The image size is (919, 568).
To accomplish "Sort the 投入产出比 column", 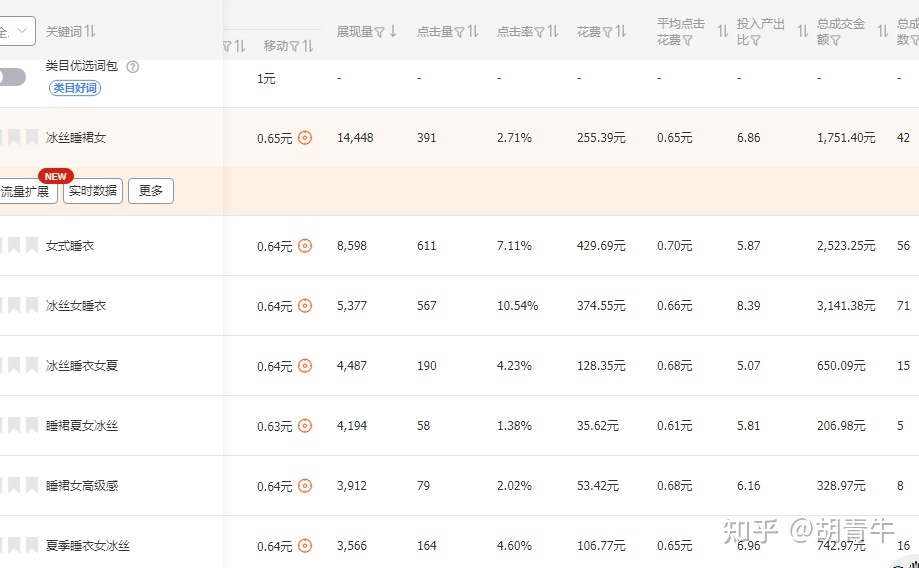I will [802, 31].
